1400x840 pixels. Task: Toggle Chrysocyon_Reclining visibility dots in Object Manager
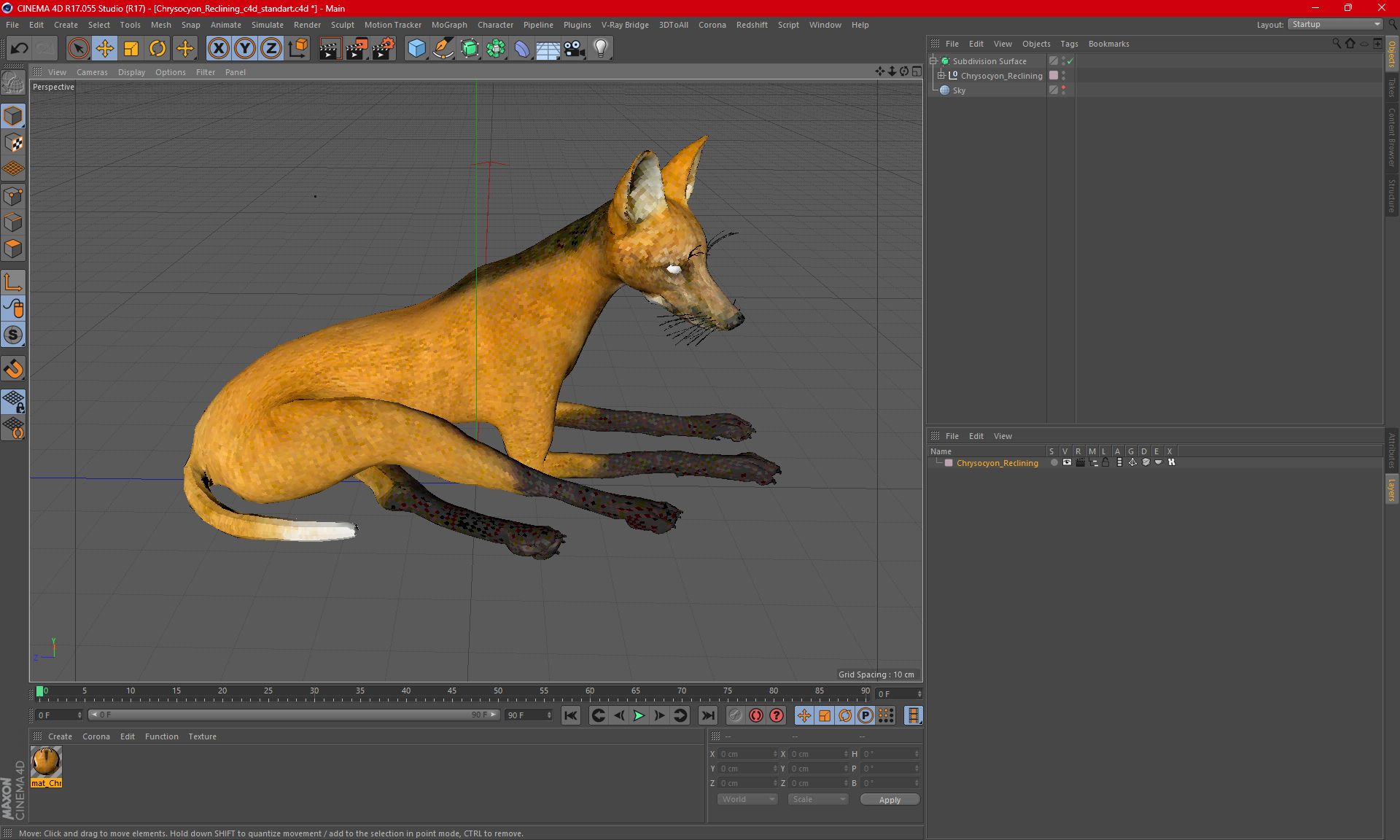(1063, 76)
